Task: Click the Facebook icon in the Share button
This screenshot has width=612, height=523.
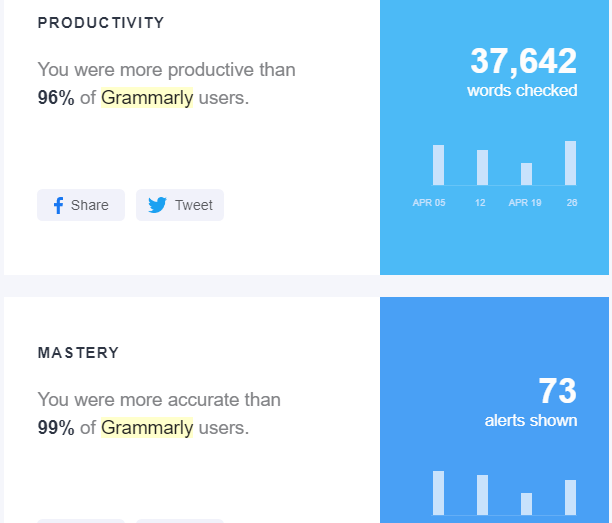Action: [58, 205]
